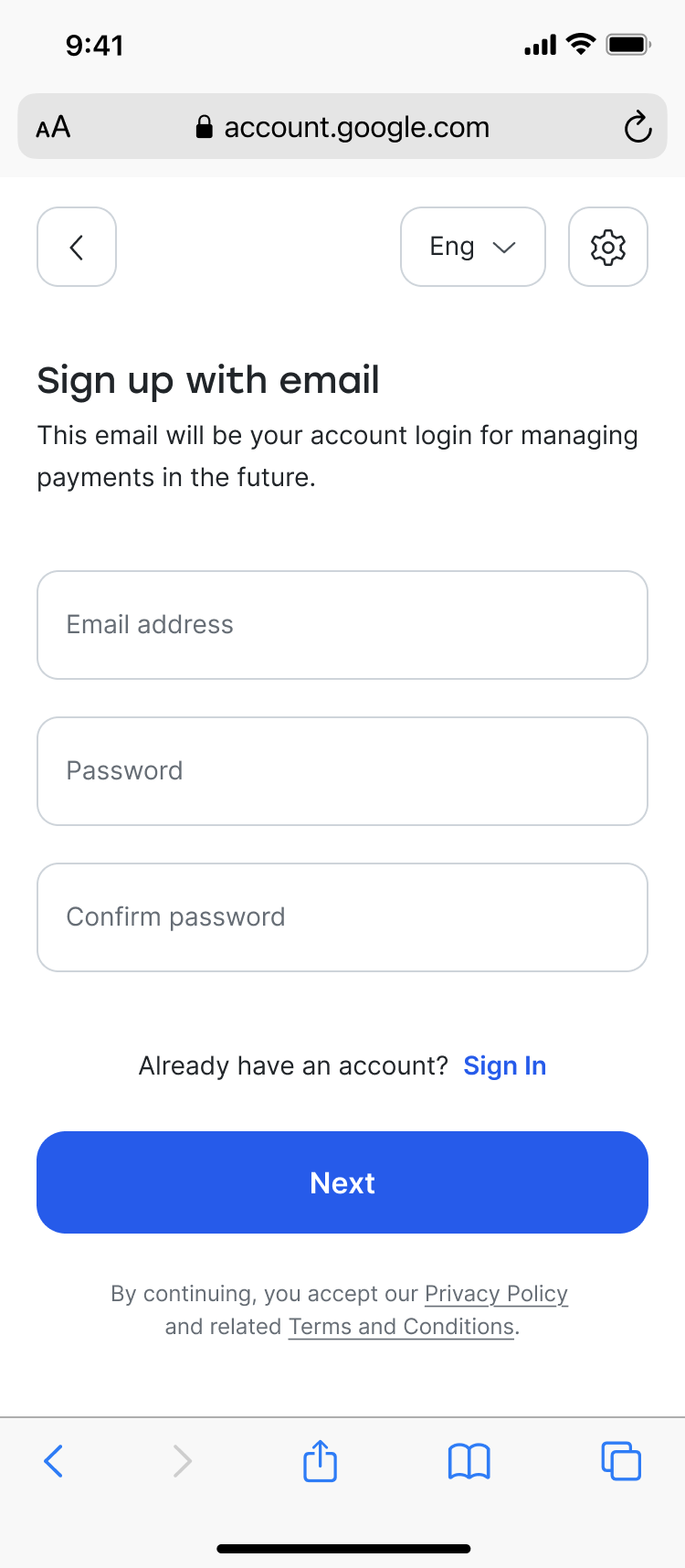Go back using Safari's bottom back arrow
Viewport: 685px width, 1568px height.
(54, 1460)
